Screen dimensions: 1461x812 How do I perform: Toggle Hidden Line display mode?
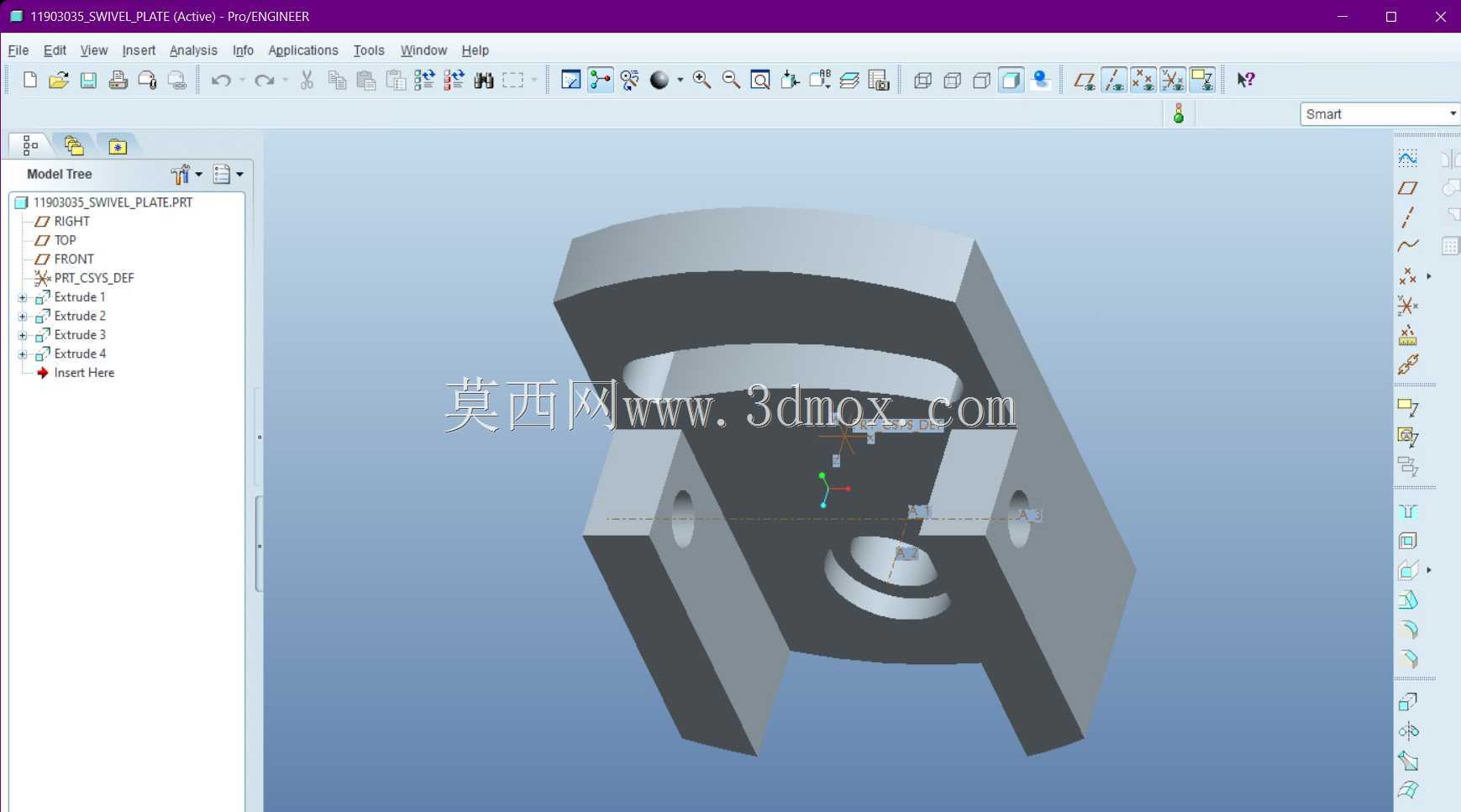(x=952, y=81)
